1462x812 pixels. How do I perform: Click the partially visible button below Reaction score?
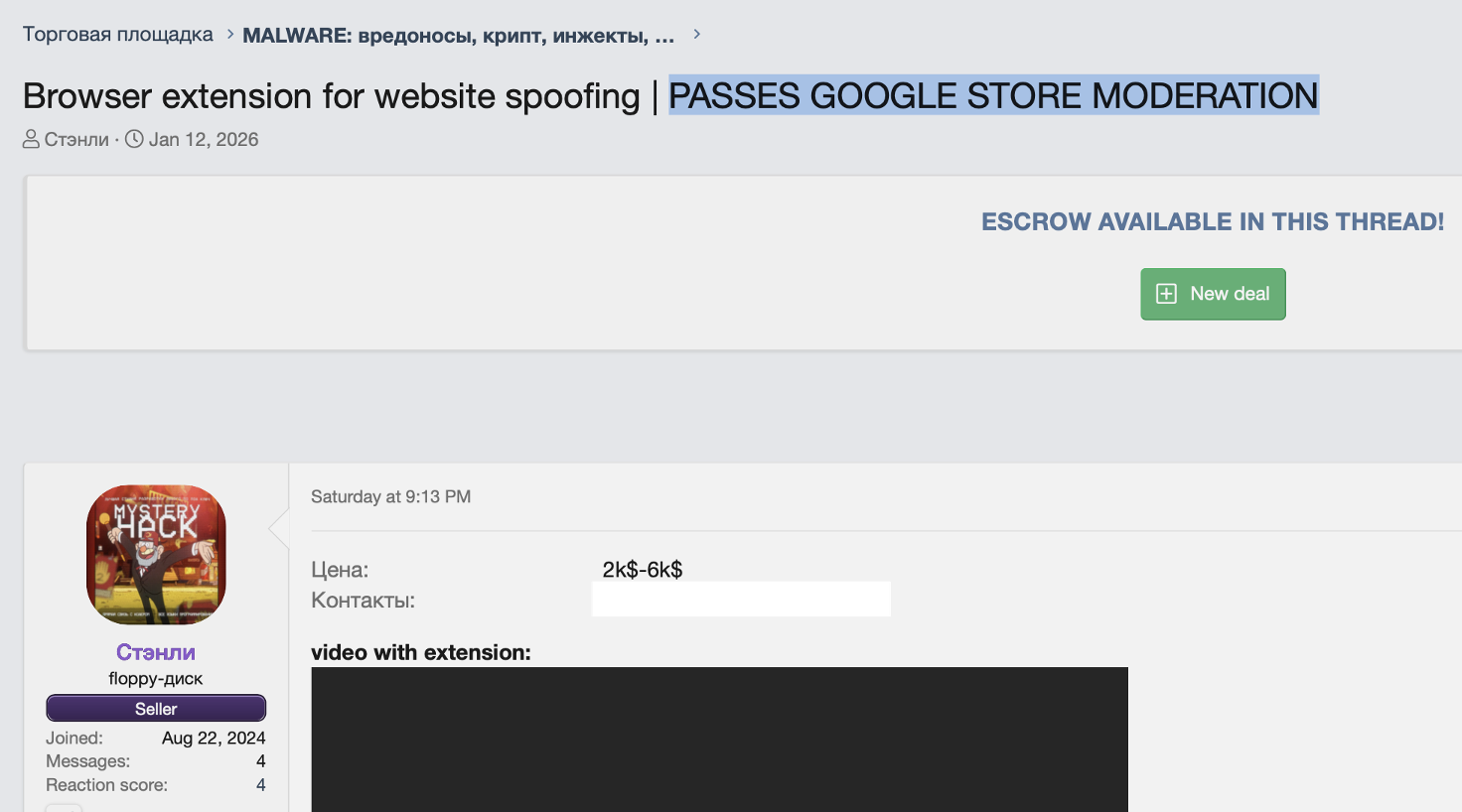tap(64, 808)
